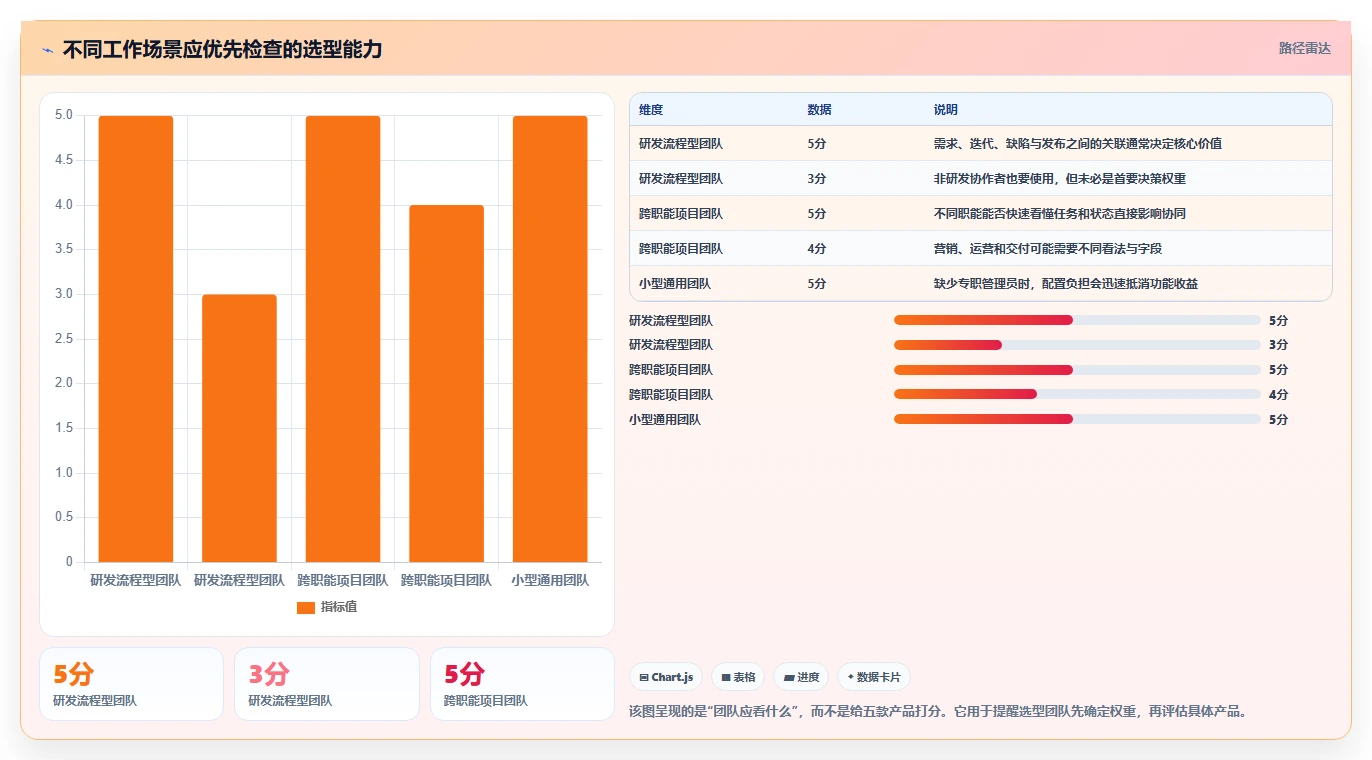
Task: Click the 3分 value beside the progress bars
Action: 1278,345
